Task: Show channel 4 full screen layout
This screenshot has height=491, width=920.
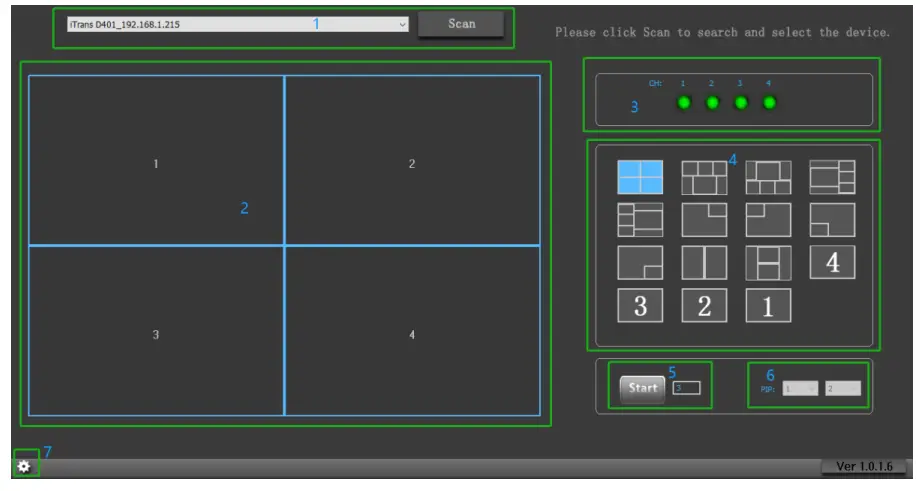Action: [x=832, y=263]
